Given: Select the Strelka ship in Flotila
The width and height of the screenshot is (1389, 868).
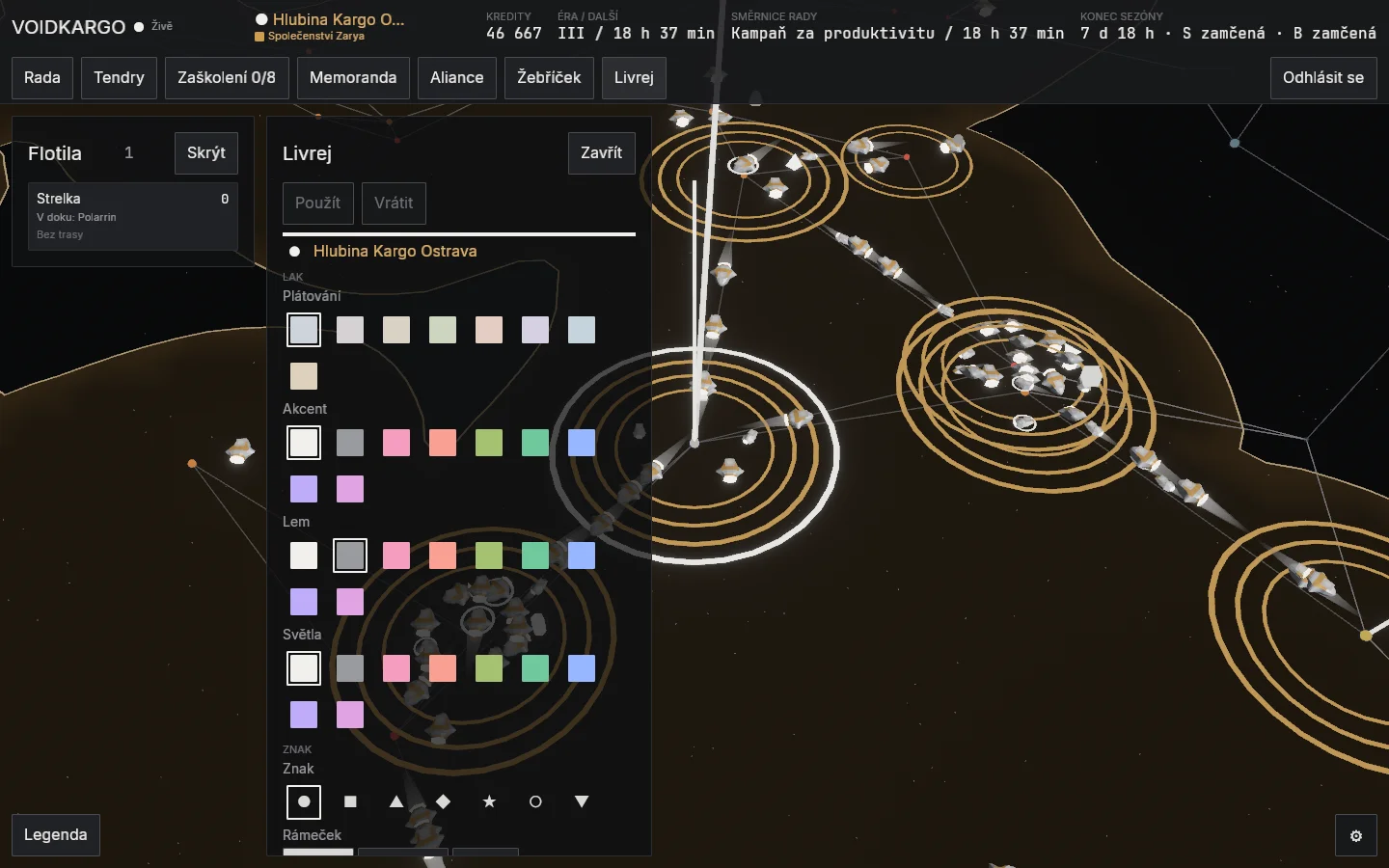Looking at the screenshot, I should (x=133, y=216).
